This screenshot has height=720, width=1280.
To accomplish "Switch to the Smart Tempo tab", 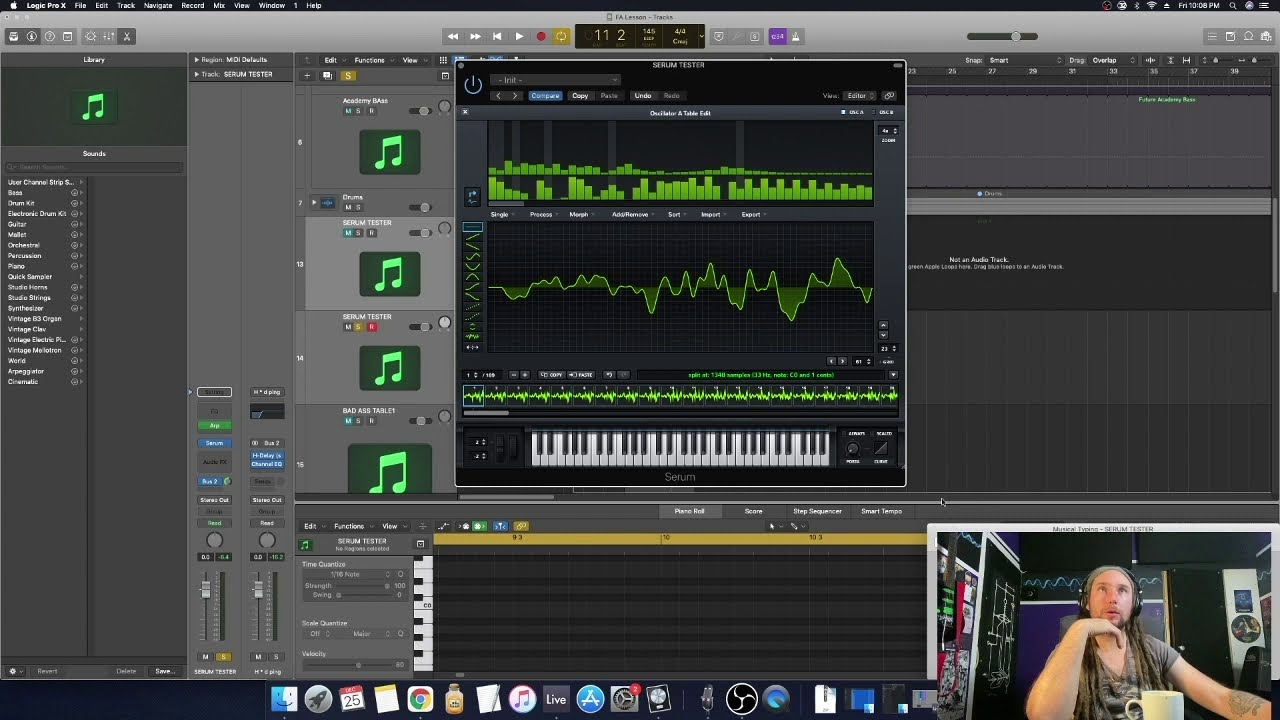I will click(881, 511).
